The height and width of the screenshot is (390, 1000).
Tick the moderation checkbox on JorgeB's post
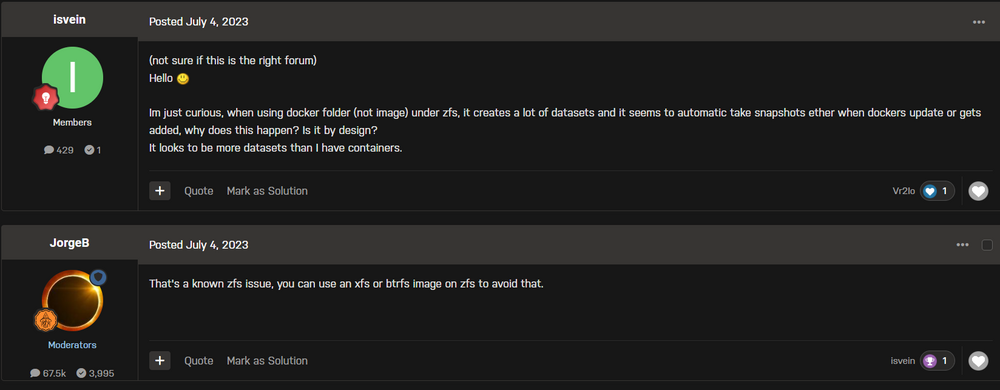(x=987, y=245)
